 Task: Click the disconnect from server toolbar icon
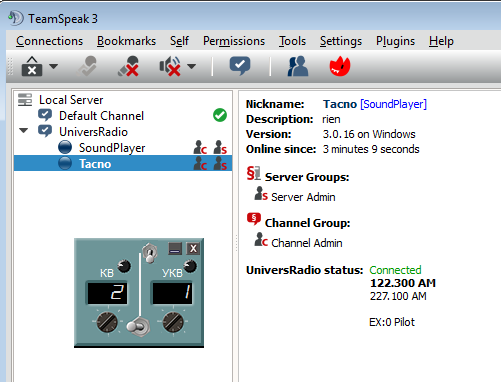[x=32, y=66]
